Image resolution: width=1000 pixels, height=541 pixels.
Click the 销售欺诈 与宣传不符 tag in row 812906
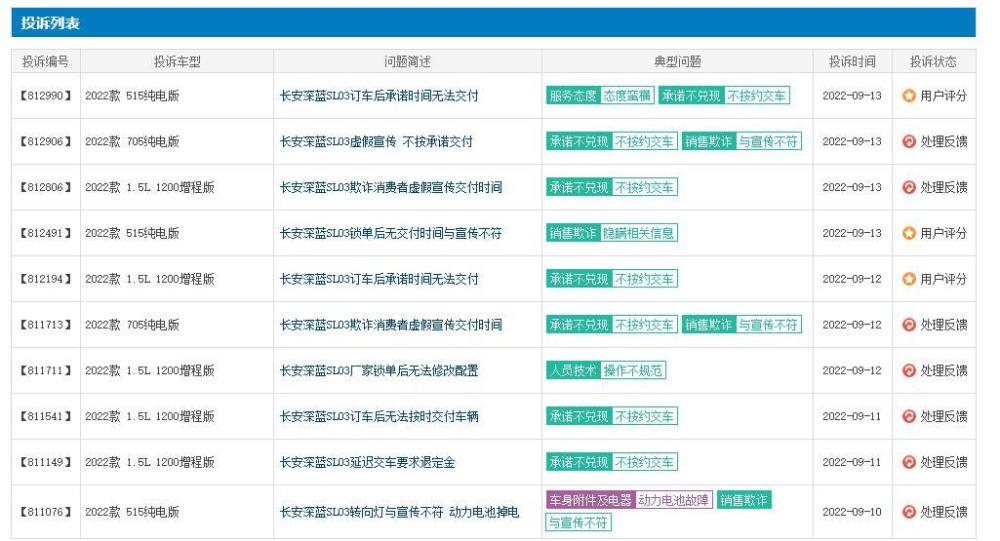coord(742,142)
